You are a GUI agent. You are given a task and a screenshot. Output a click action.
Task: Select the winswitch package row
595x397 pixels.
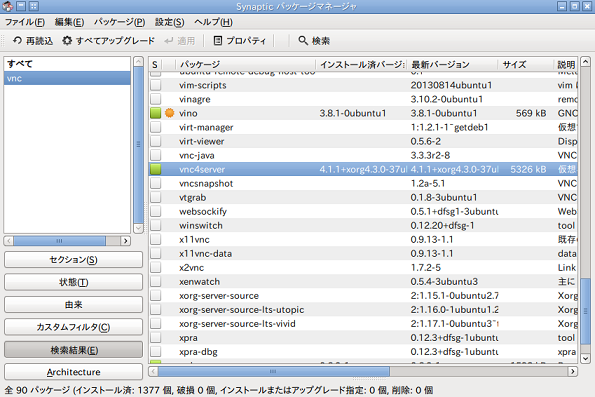[363, 225]
